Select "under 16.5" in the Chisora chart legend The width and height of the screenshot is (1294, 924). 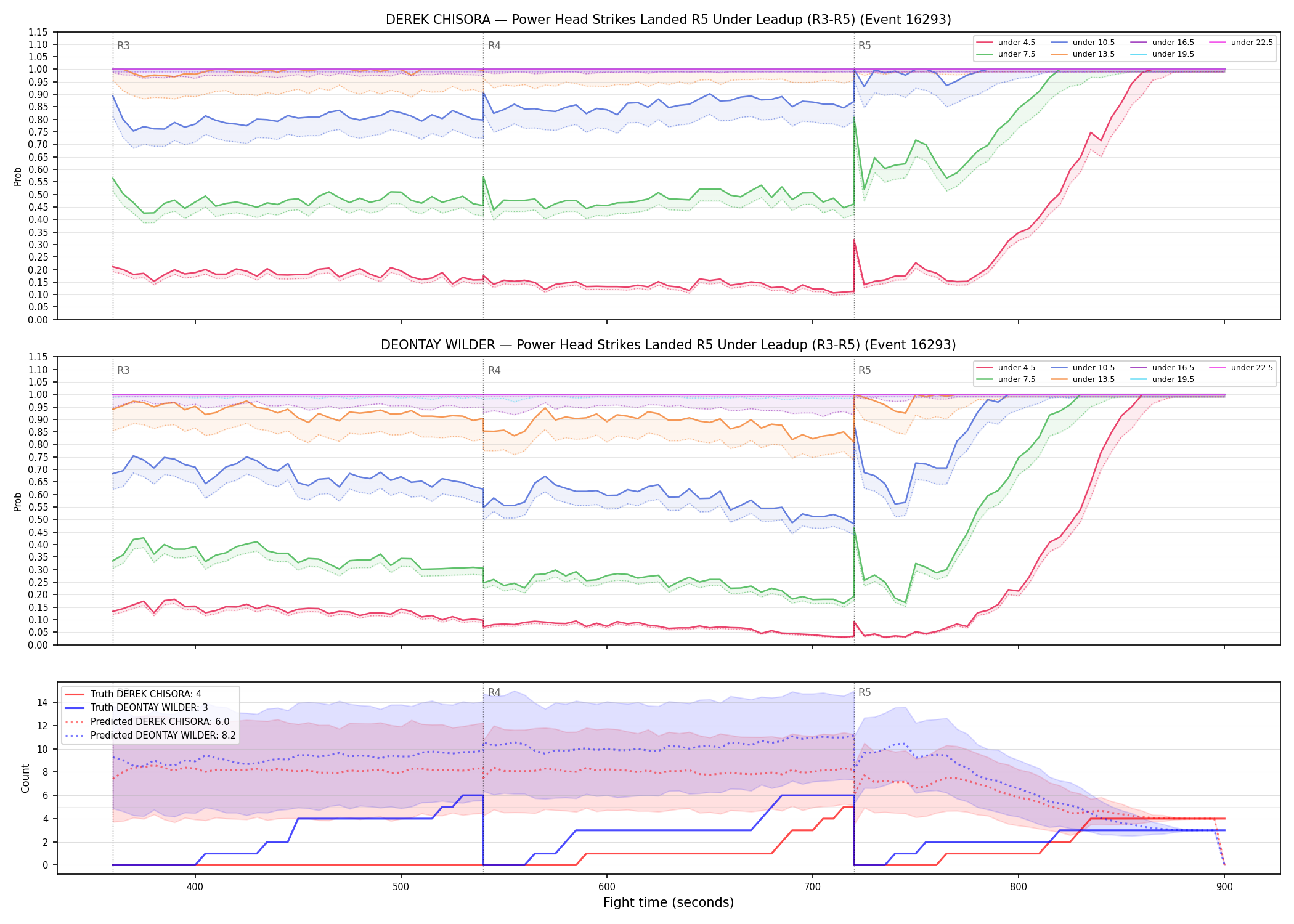(1162, 43)
